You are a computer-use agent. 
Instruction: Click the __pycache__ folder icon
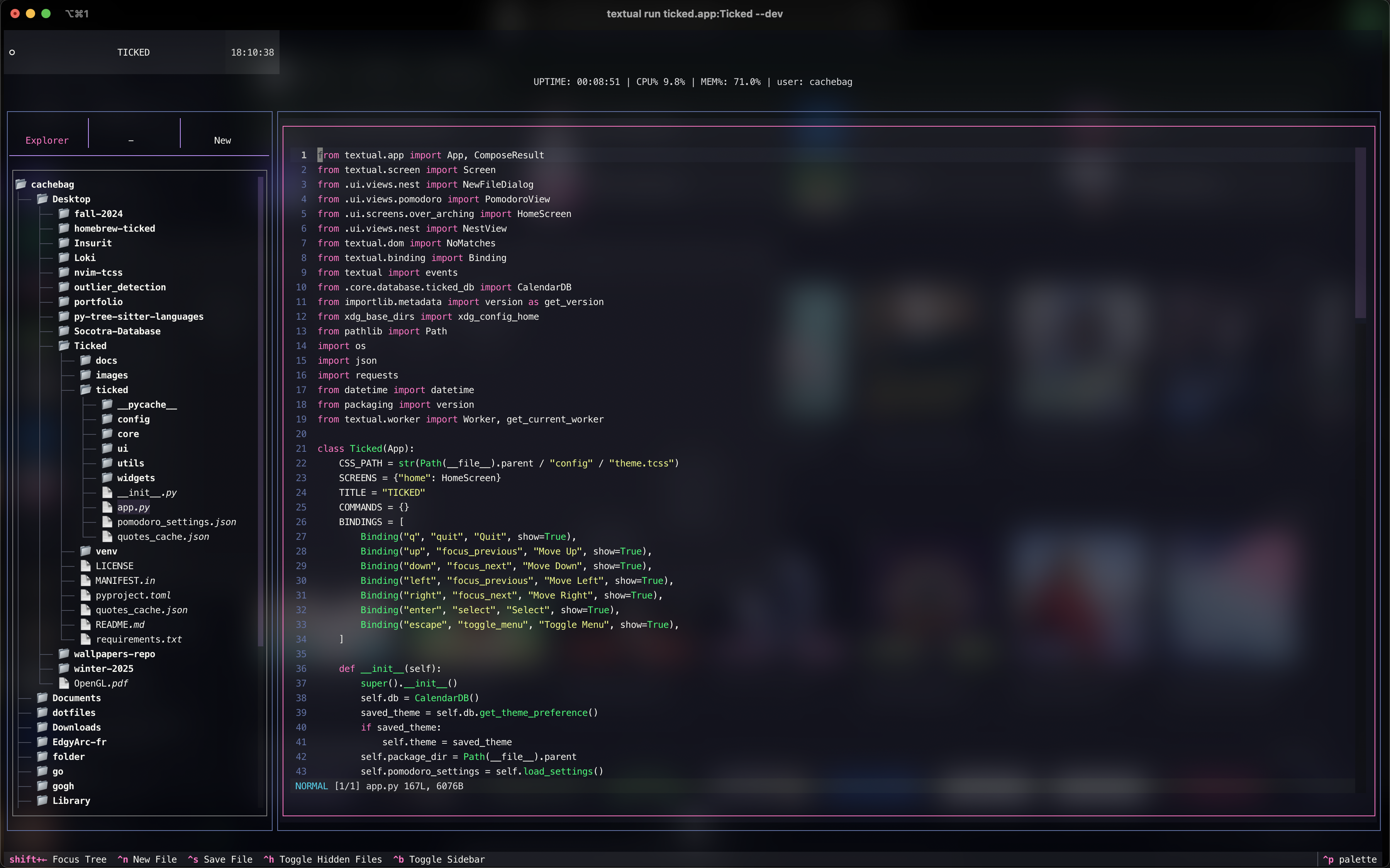107,405
